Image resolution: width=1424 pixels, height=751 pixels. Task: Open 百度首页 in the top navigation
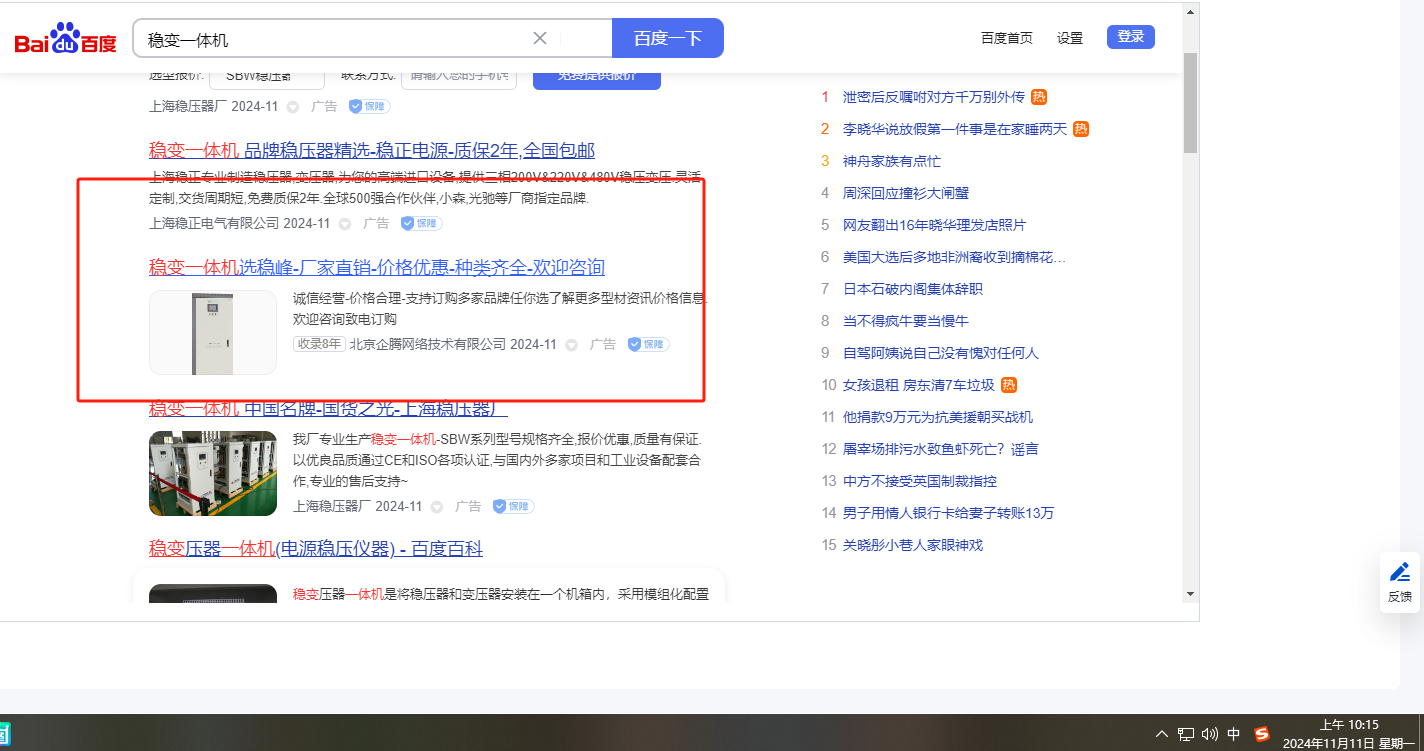point(1007,38)
